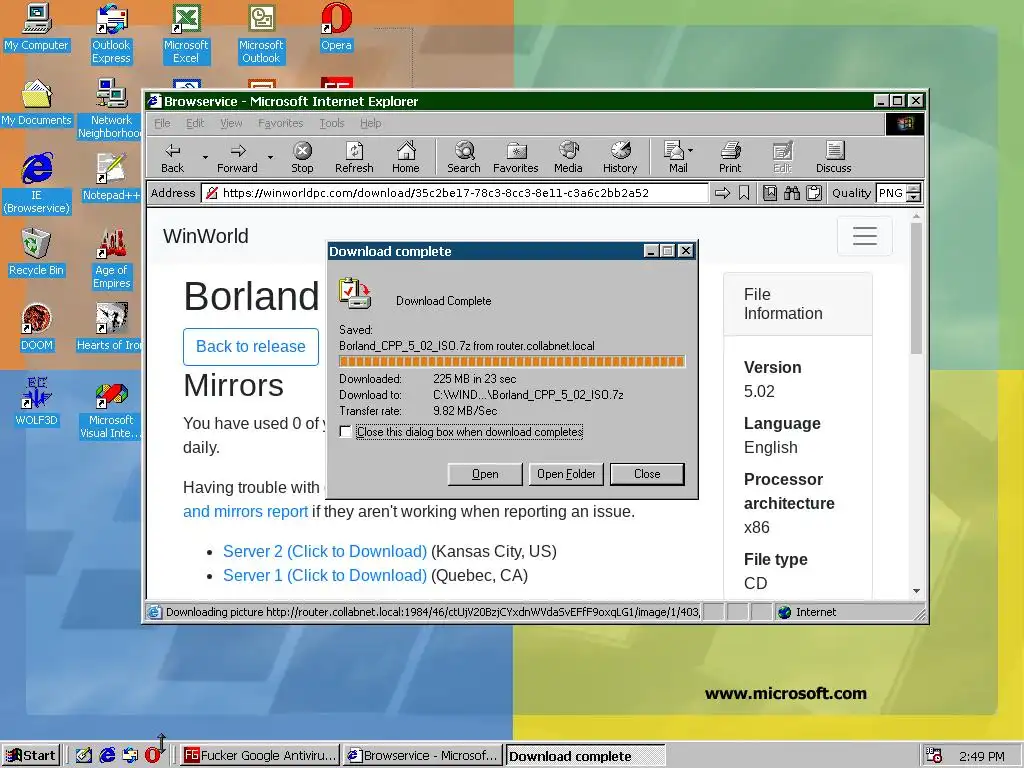Screen dimensions: 1024x768
Task: Click Close button in download dialog
Action: coord(647,474)
